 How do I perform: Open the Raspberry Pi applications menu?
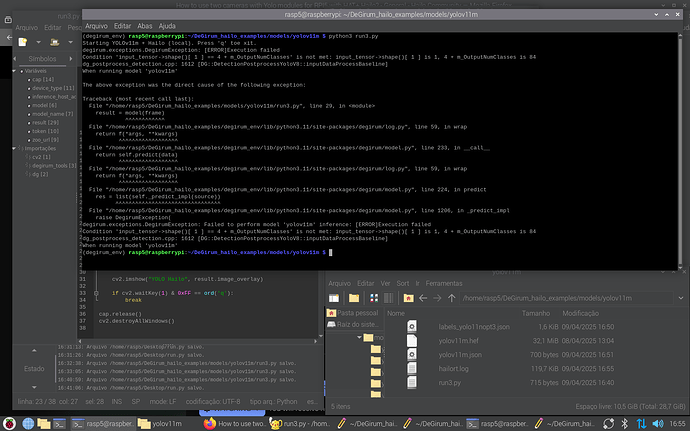pyautogui.click(x=10, y=423)
